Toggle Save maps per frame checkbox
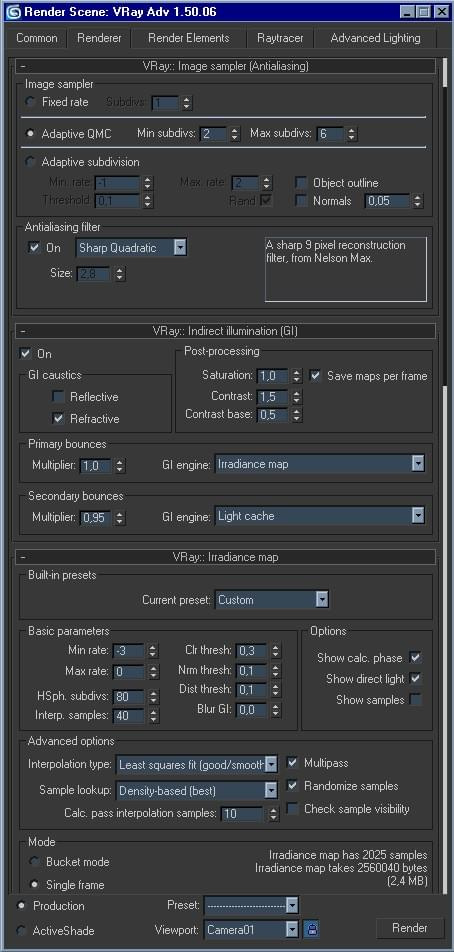 (315, 376)
